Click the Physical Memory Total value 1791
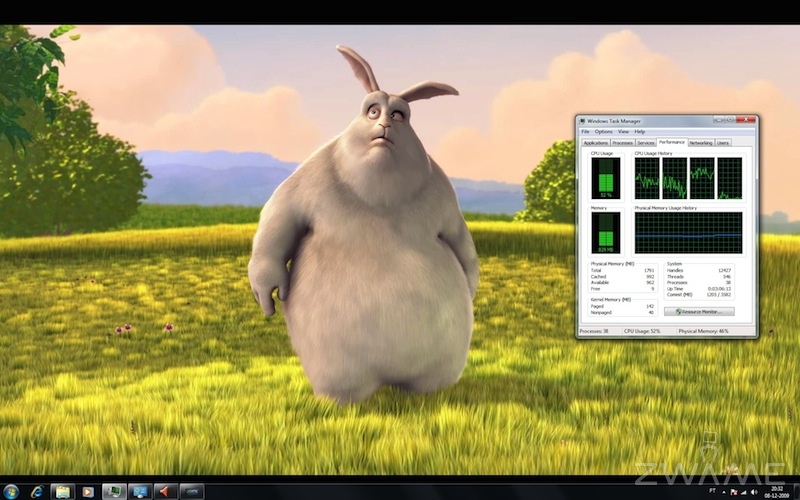 [649, 270]
